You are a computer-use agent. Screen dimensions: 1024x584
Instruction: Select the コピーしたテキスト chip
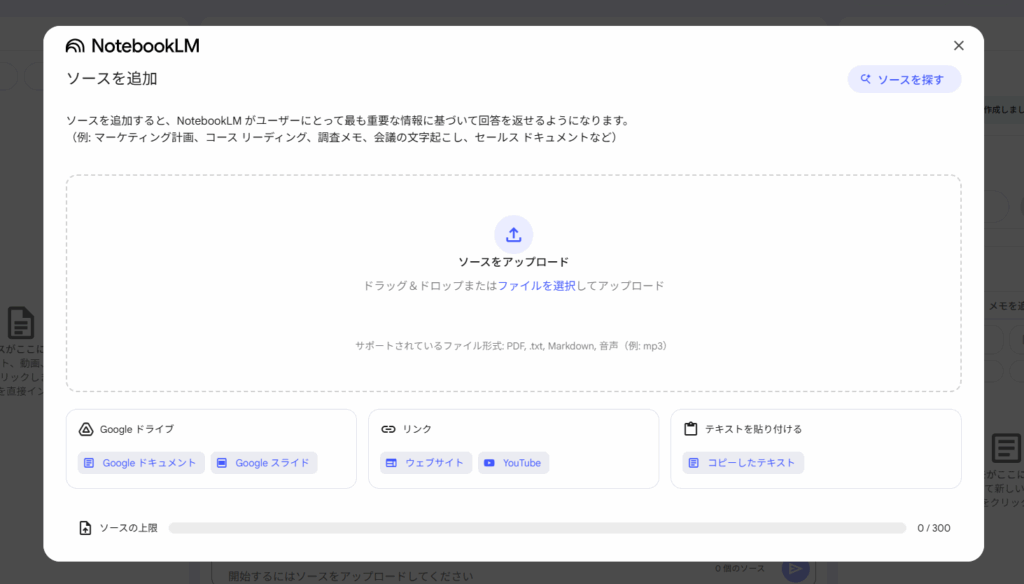743,462
